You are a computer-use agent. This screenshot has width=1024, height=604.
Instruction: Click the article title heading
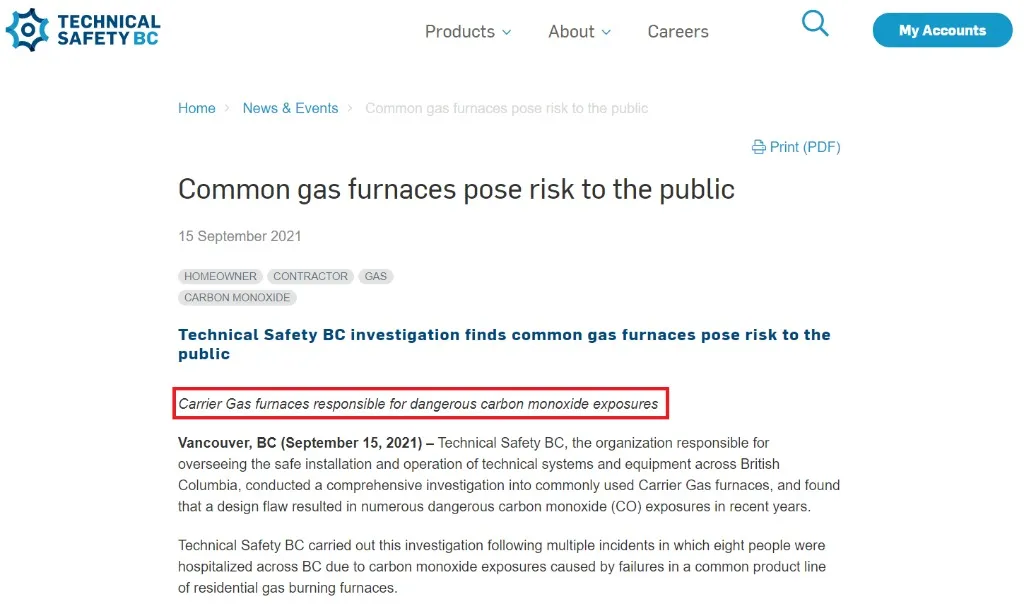456,189
